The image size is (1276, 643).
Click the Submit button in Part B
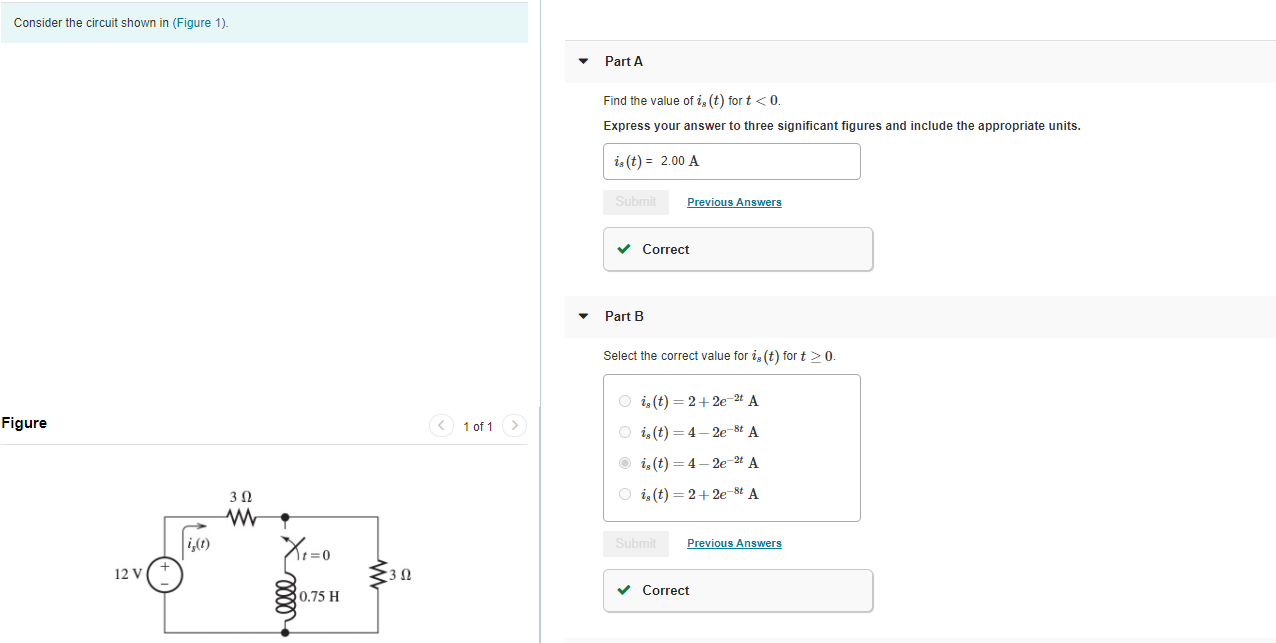tap(636, 543)
